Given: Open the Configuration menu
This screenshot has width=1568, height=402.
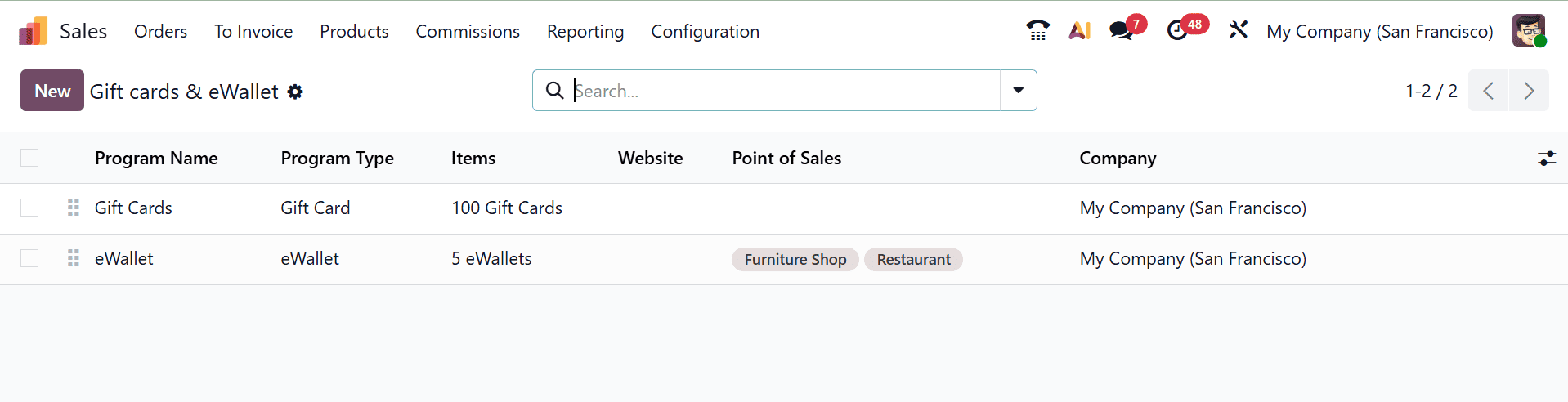Looking at the screenshot, I should click(x=705, y=31).
